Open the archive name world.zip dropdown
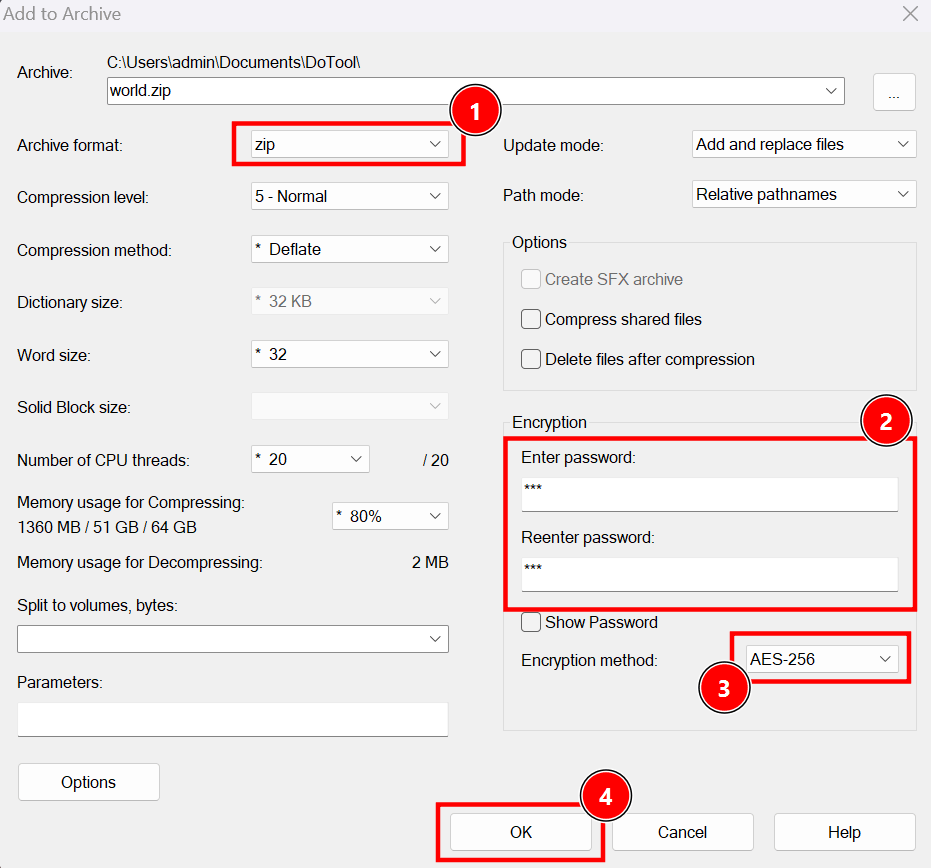This screenshot has width=931, height=868. (476, 91)
